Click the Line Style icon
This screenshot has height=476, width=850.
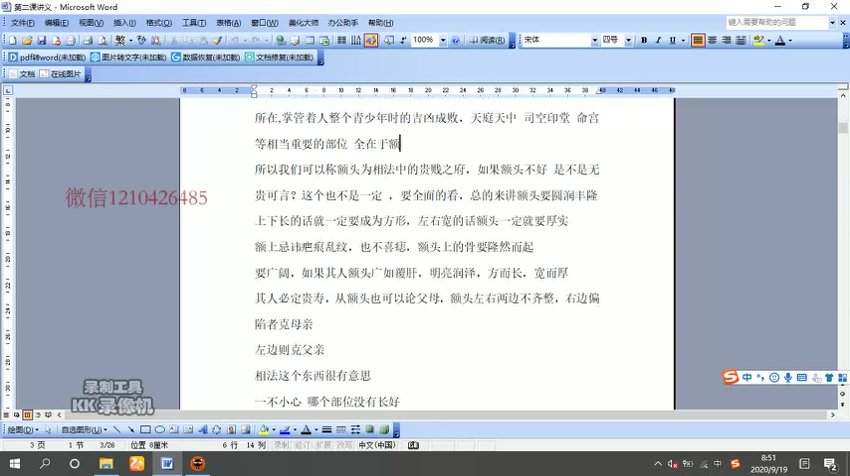pos(326,430)
